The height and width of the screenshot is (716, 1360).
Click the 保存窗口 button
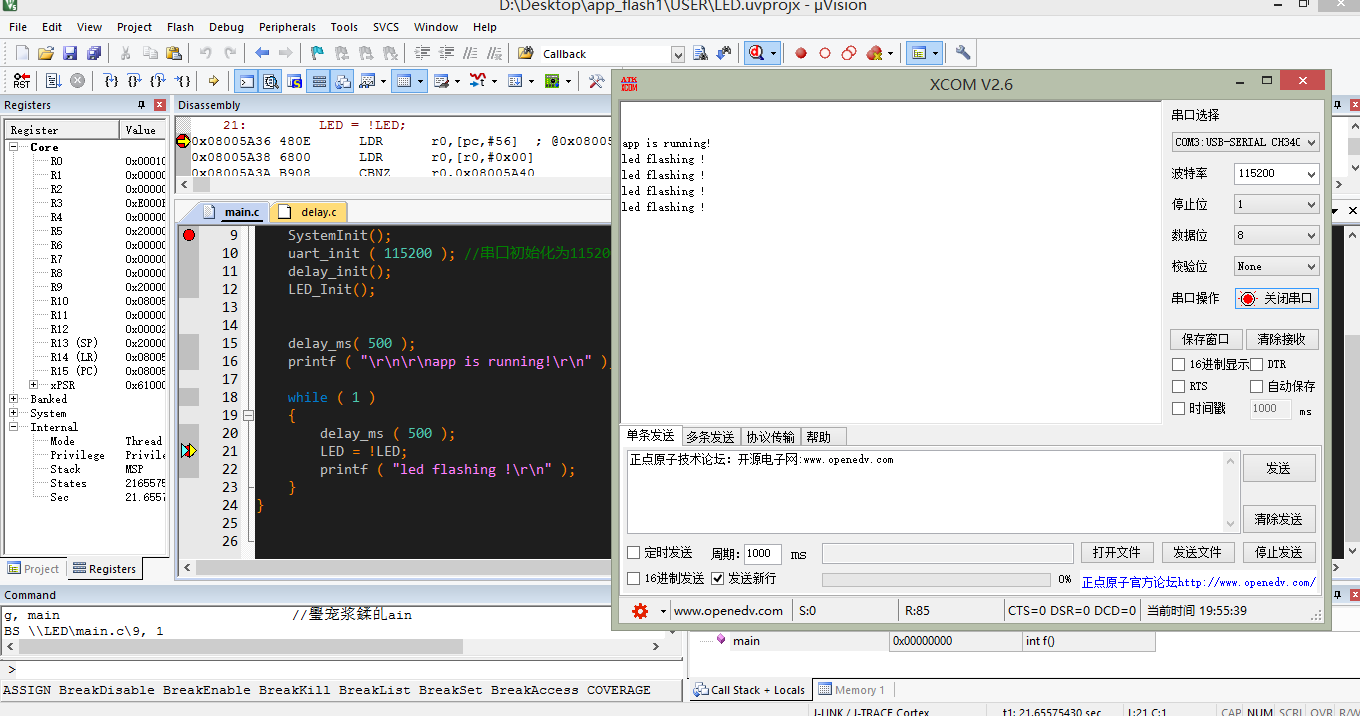point(1206,339)
